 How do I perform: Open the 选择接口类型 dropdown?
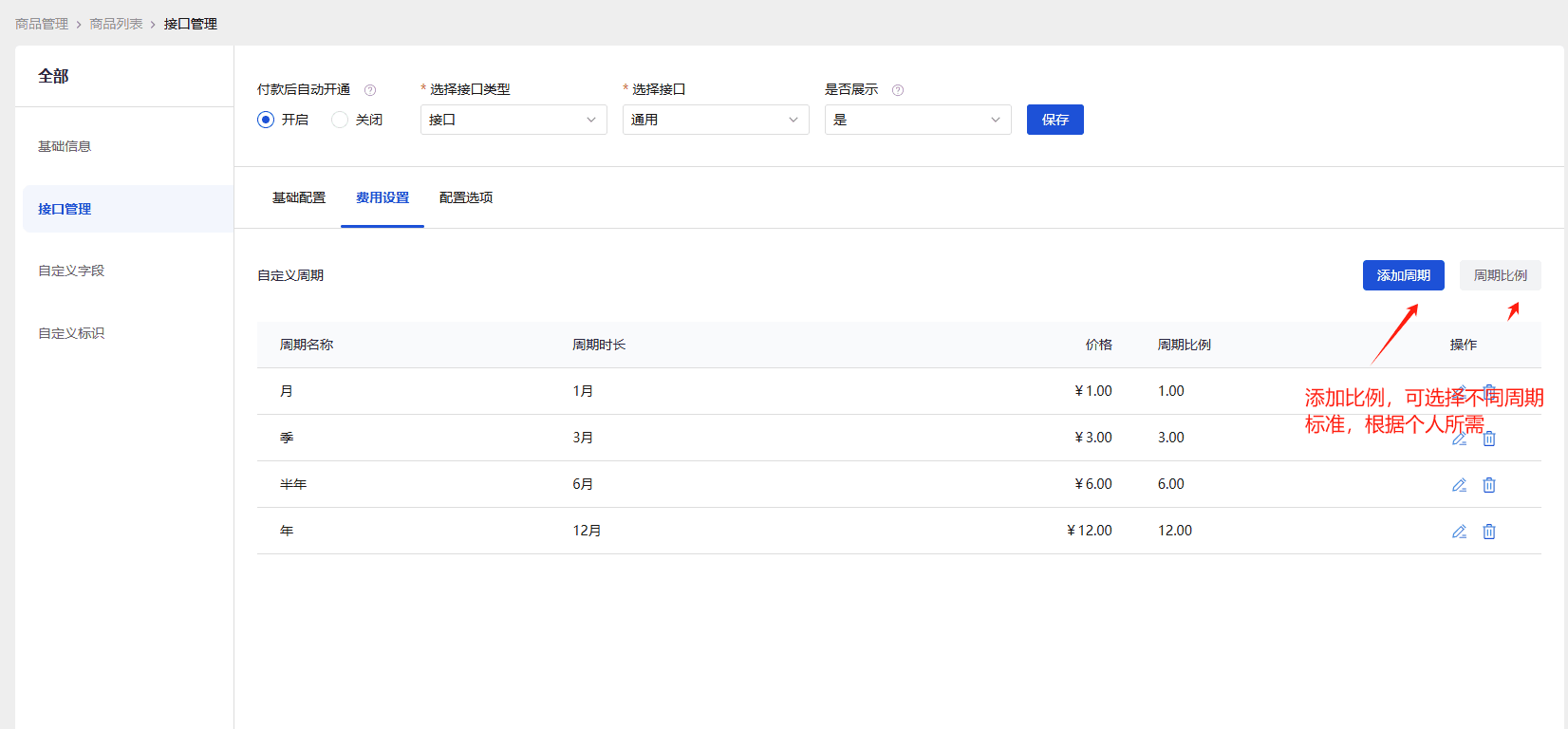click(513, 120)
